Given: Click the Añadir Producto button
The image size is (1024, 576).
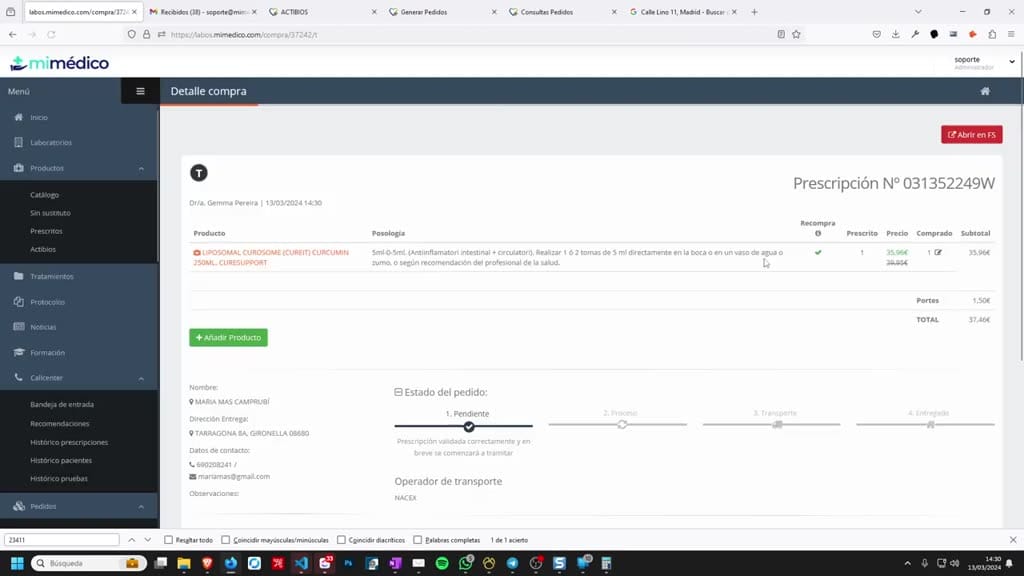Looking at the screenshot, I should click(x=229, y=338).
